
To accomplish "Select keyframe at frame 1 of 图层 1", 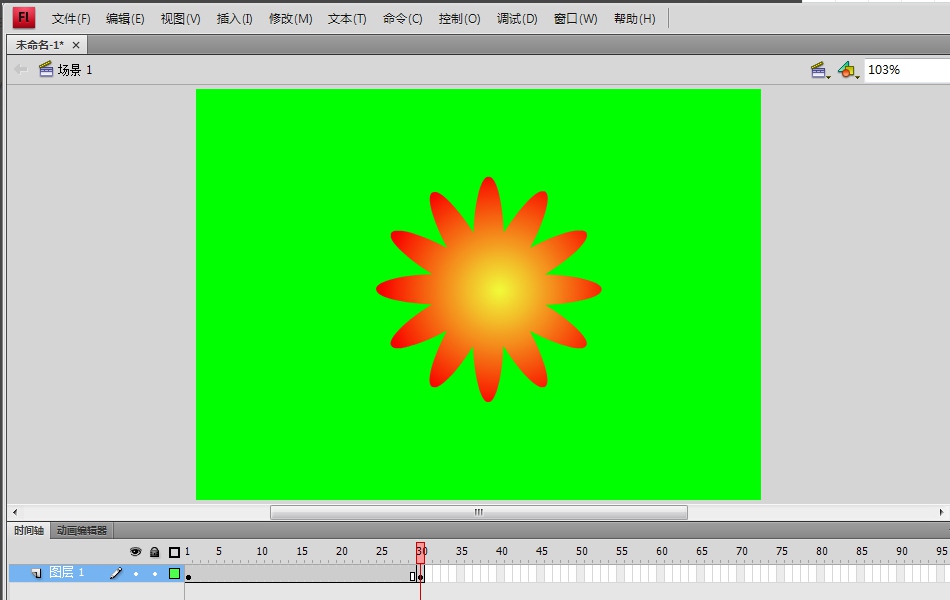I will (x=188, y=574).
